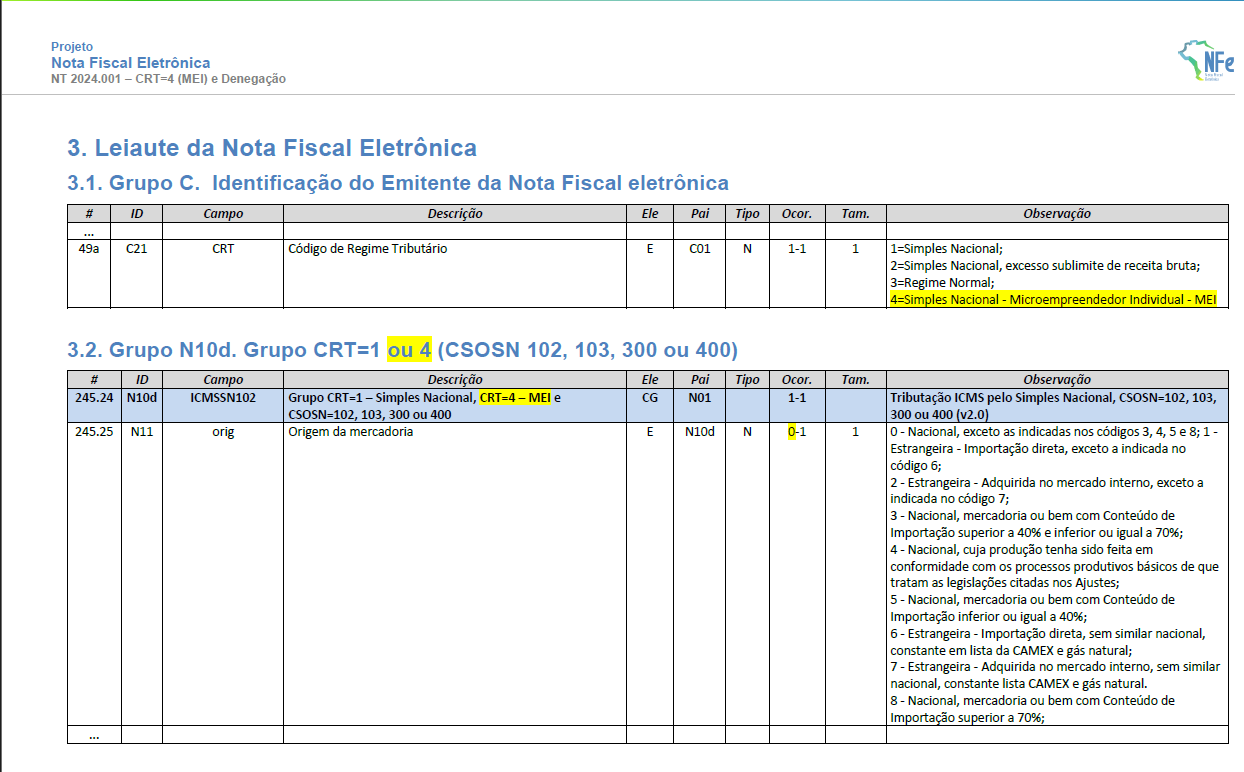Click '(CSOSN 102, 103, 300 ou 400)' in 3.2 heading
This screenshot has height=772, width=1244.
coord(588,350)
